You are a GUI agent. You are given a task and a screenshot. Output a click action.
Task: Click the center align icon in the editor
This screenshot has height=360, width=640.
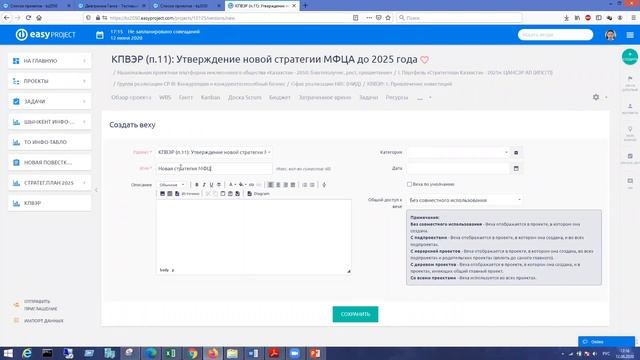tap(278, 185)
